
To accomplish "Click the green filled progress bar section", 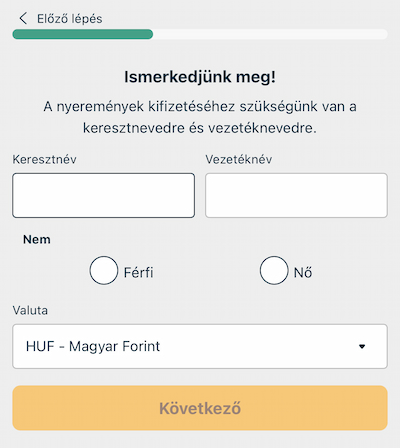I will [x=83, y=34].
